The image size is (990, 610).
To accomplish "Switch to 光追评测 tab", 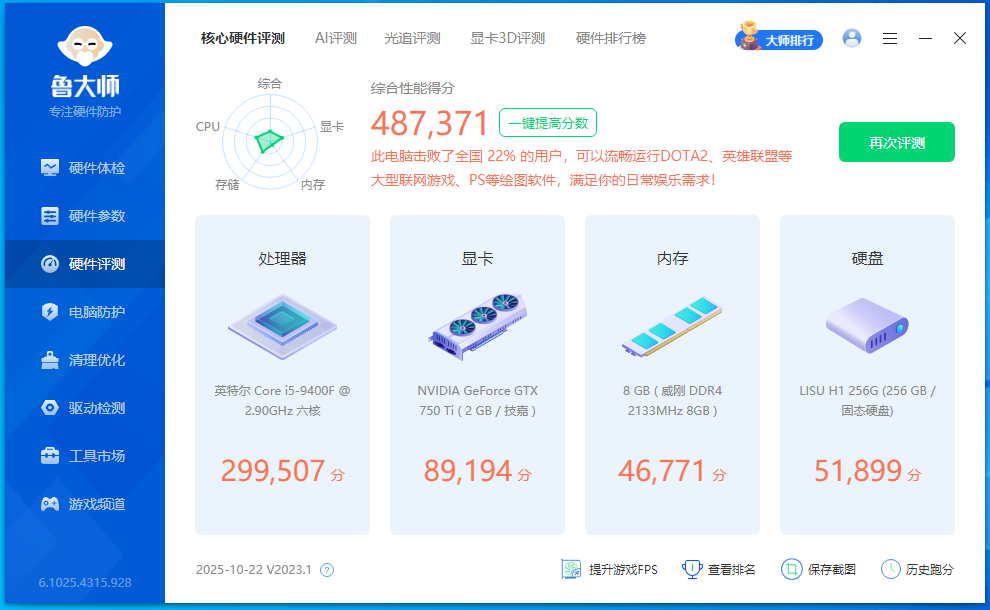I will tap(412, 38).
